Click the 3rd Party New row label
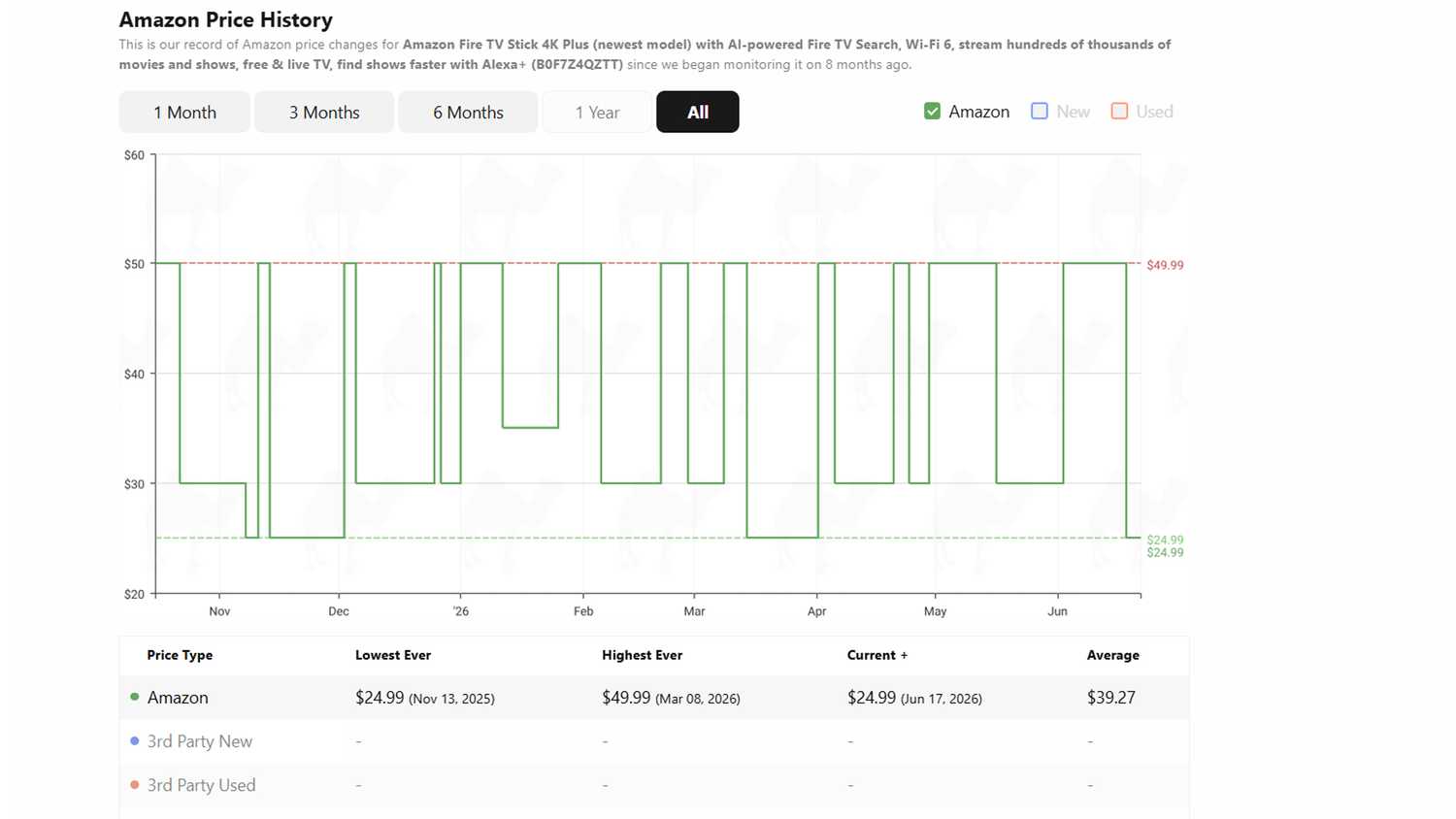The image size is (1456, 819). (x=200, y=741)
